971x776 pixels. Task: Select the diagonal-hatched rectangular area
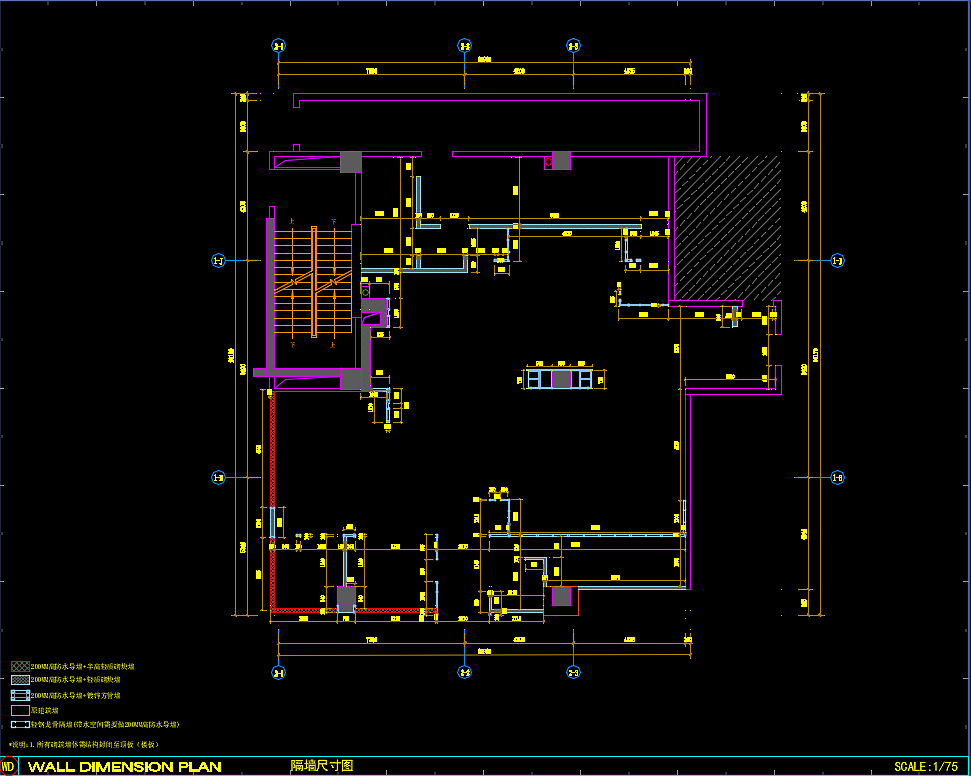727,228
